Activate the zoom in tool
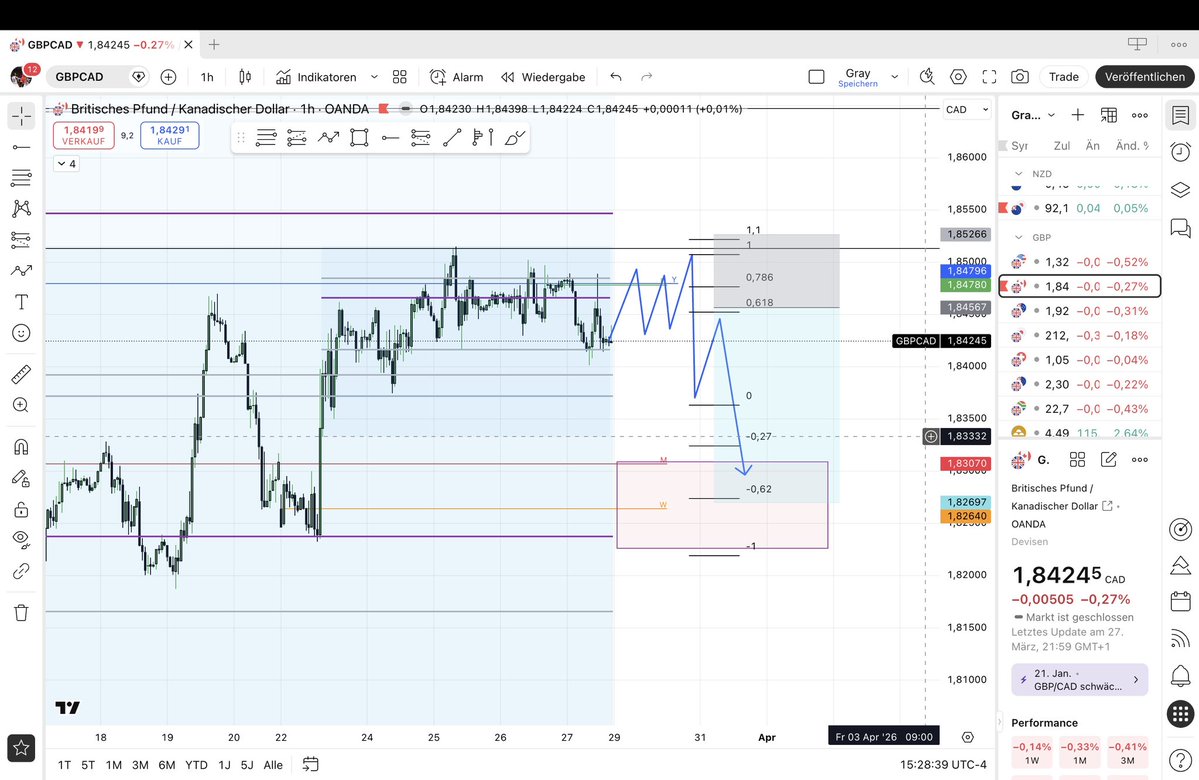Image resolution: width=1199 pixels, height=780 pixels. pyautogui.click(x=21, y=405)
